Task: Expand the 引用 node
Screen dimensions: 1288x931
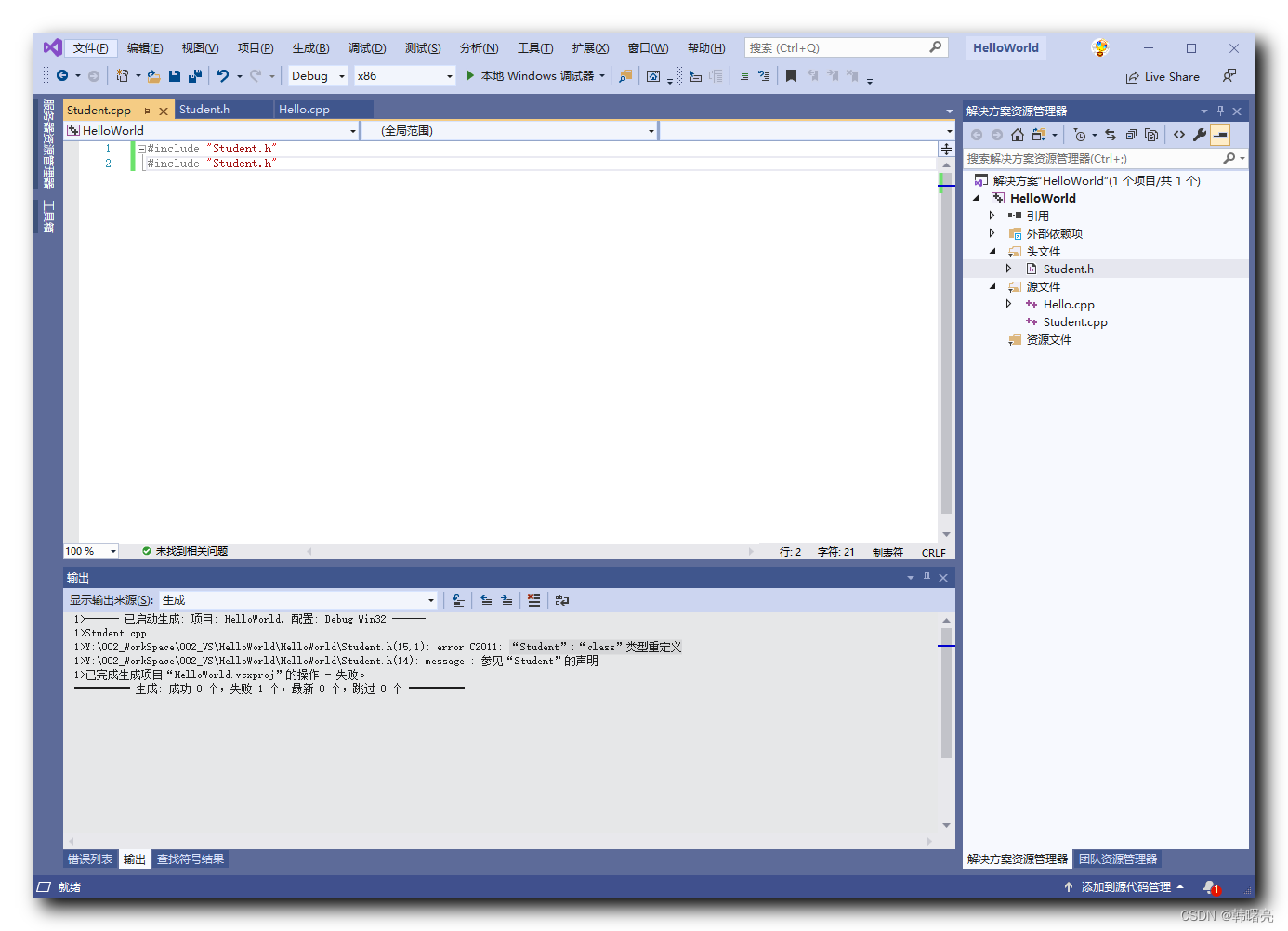Action: [992, 216]
